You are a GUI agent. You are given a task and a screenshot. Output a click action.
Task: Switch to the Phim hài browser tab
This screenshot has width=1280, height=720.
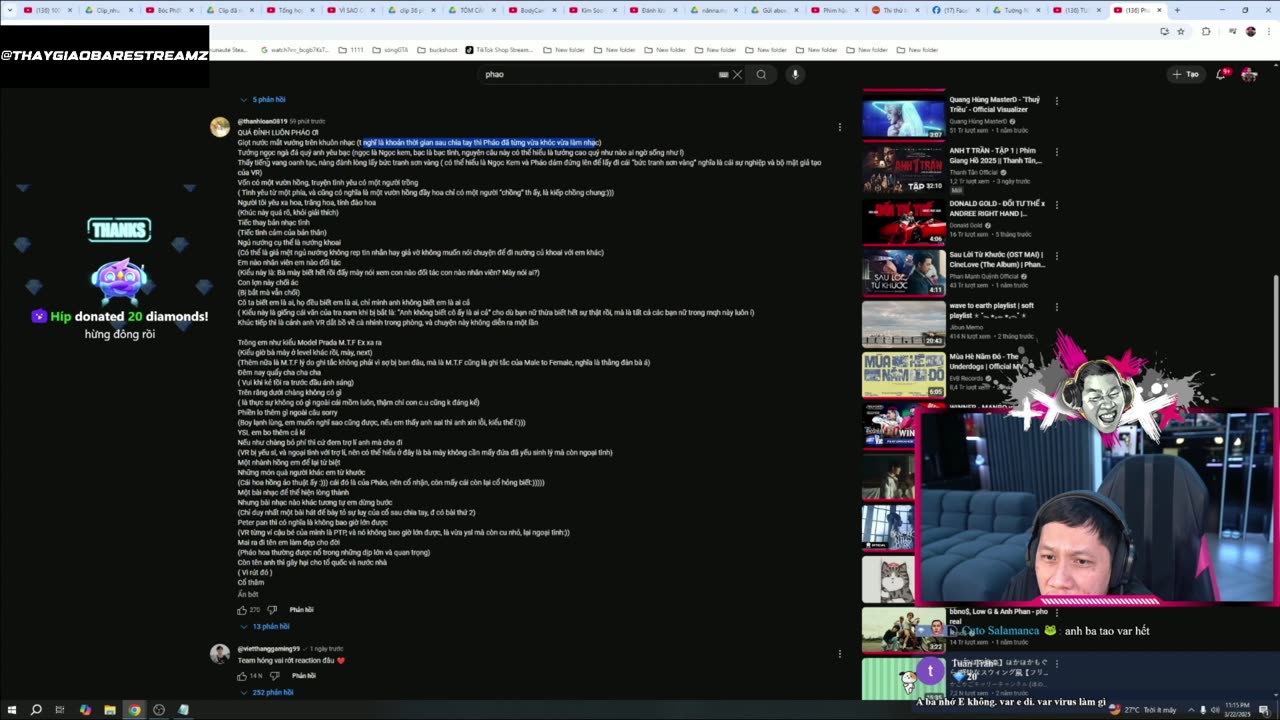pyautogui.click(x=835, y=10)
